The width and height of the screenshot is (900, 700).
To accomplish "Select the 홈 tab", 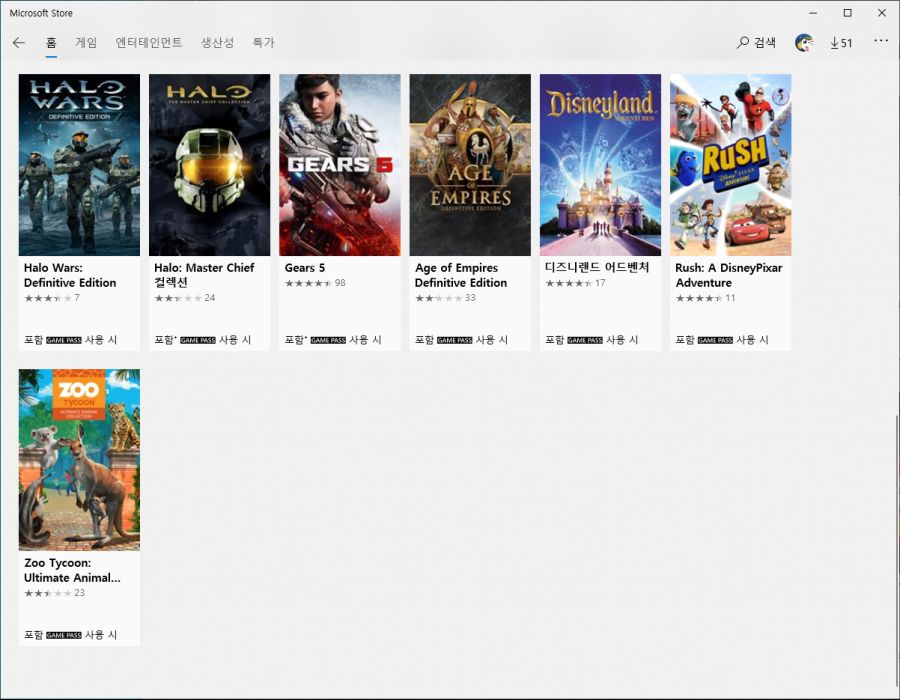I will point(51,42).
